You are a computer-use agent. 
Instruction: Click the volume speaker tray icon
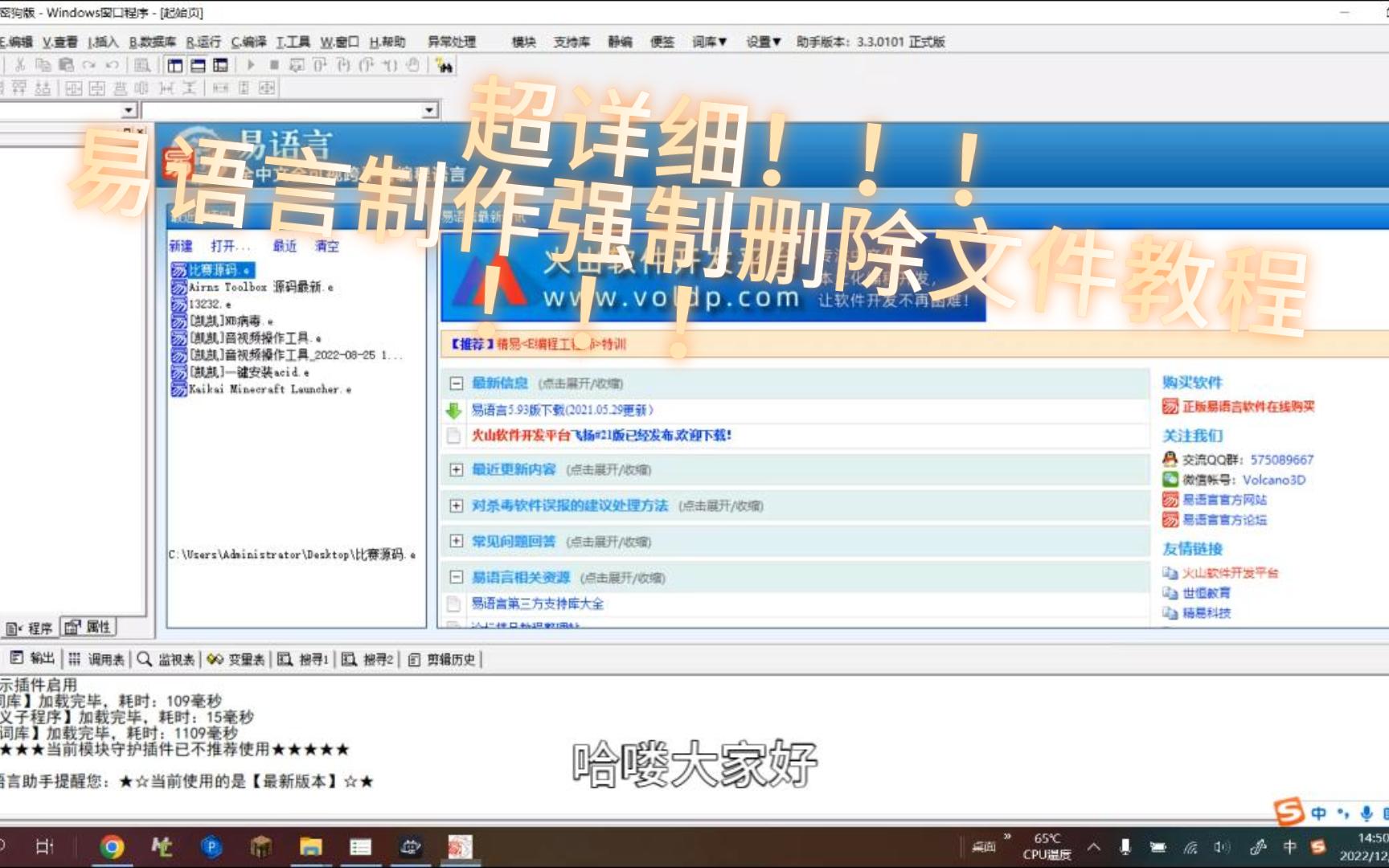(1222, 846)
